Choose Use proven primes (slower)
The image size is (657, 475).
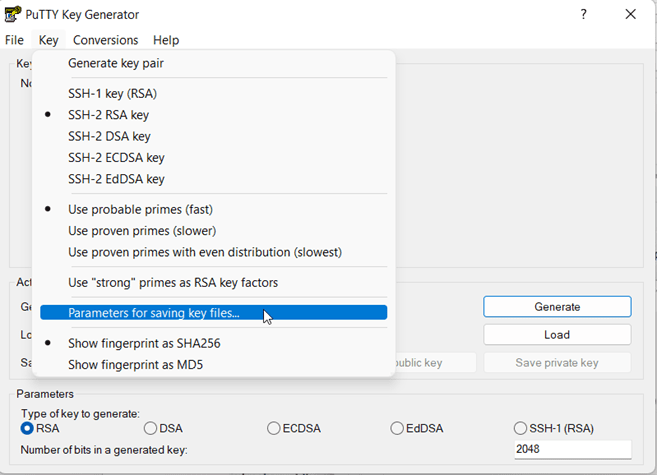click(142, 231)
